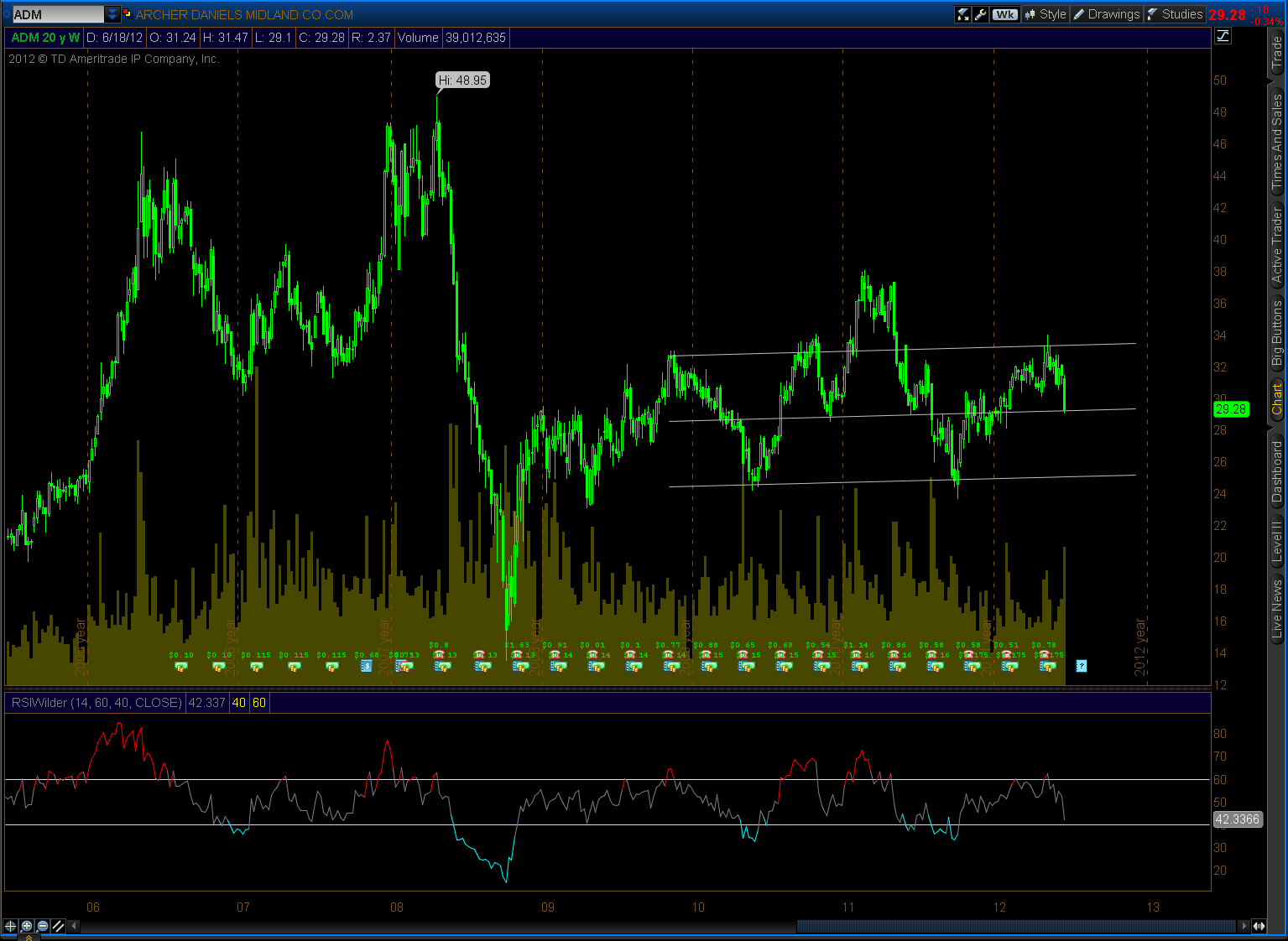Click the RSI 42.3366 value label
1288x941 pixels.
(1238, 819)
